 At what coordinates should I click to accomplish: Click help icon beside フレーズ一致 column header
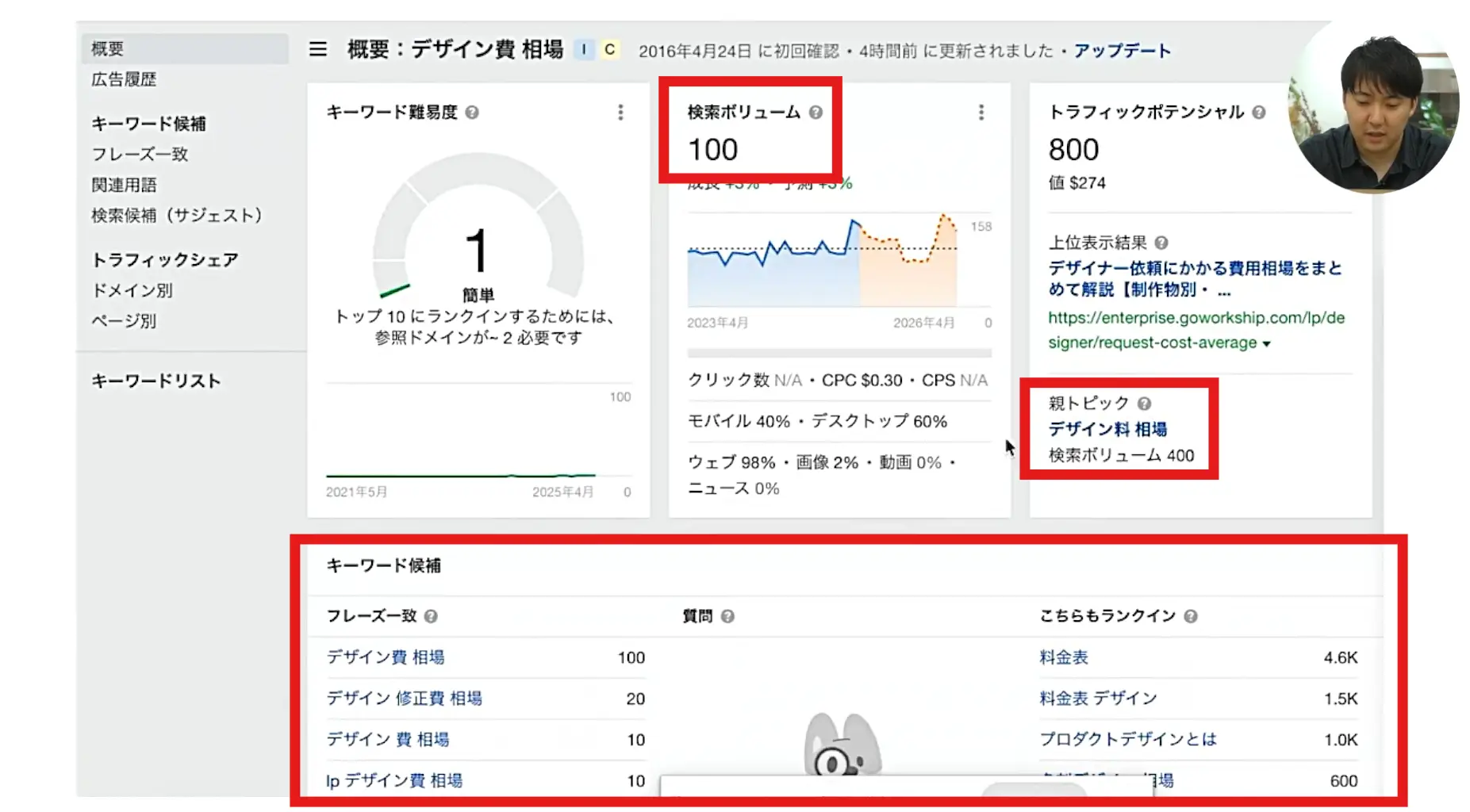tap(431, 616)
